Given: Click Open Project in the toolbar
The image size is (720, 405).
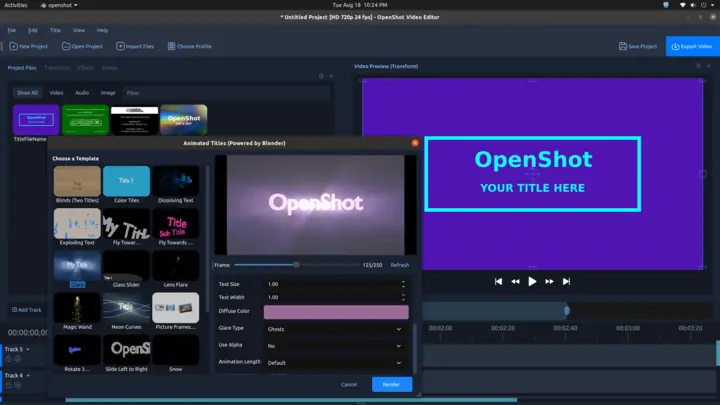Looking at the screenshot, I should [82, 46].
